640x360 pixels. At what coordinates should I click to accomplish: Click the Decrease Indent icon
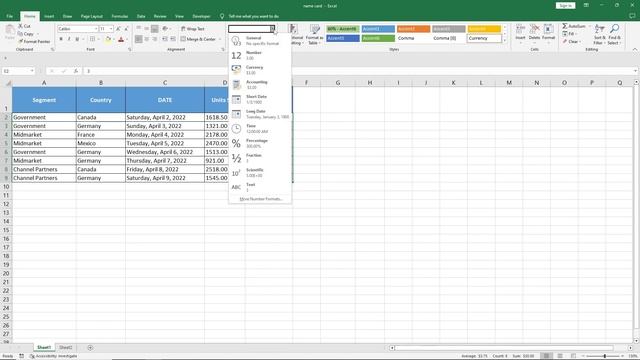[165, 39]
